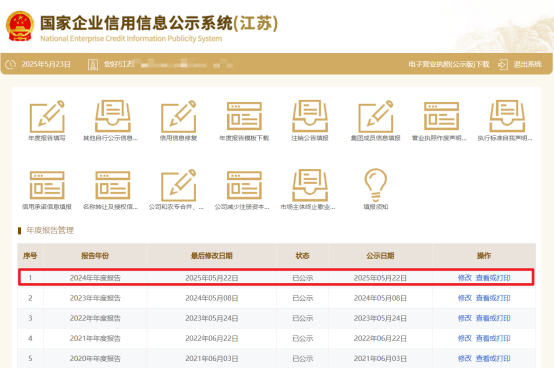Screen dimensions: 554x368
Task: Click the 报告年份 column header
Action: coord(95,256)
